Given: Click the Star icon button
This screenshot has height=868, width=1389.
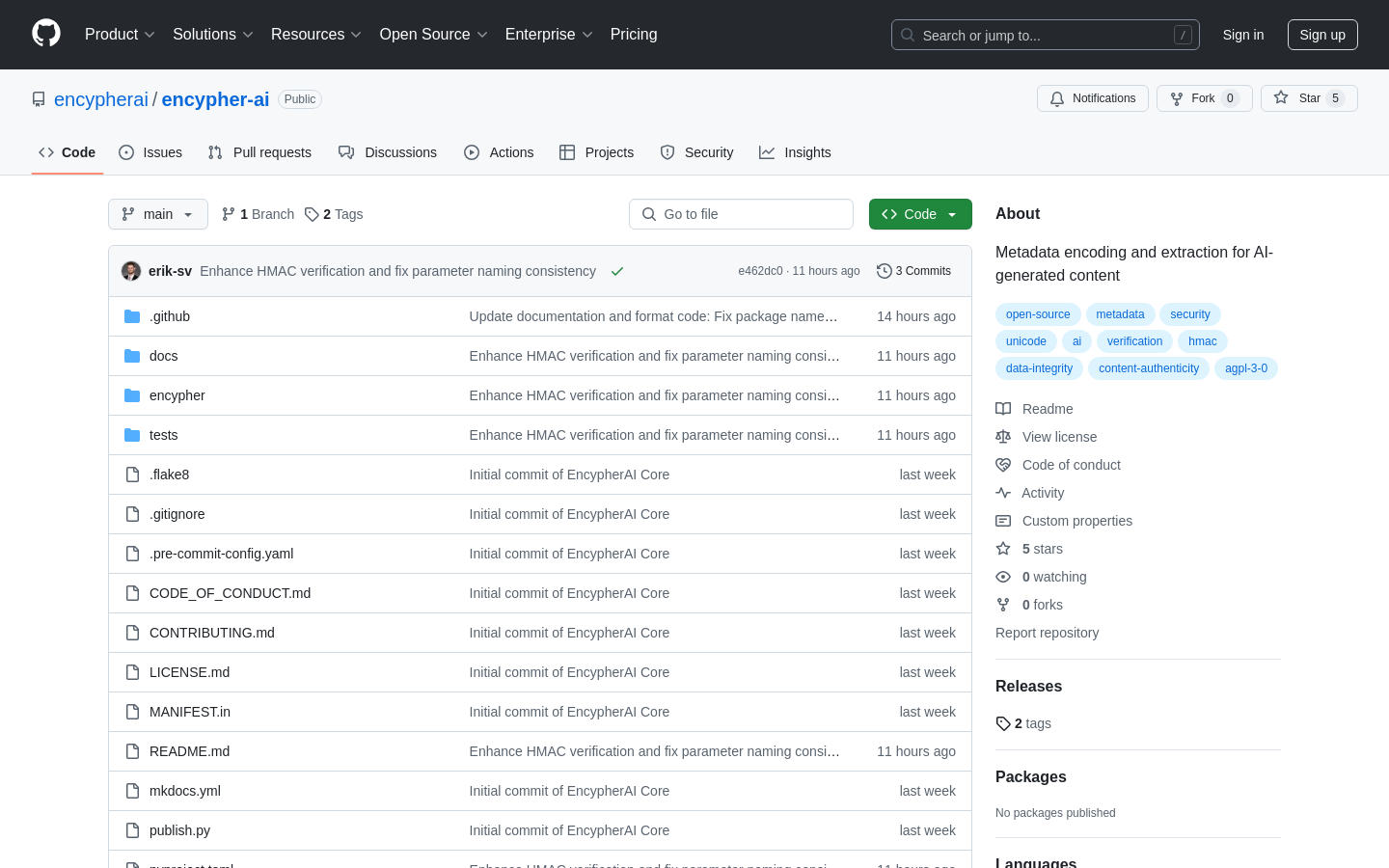Looking at the screenshot, I should point(1281,97).
